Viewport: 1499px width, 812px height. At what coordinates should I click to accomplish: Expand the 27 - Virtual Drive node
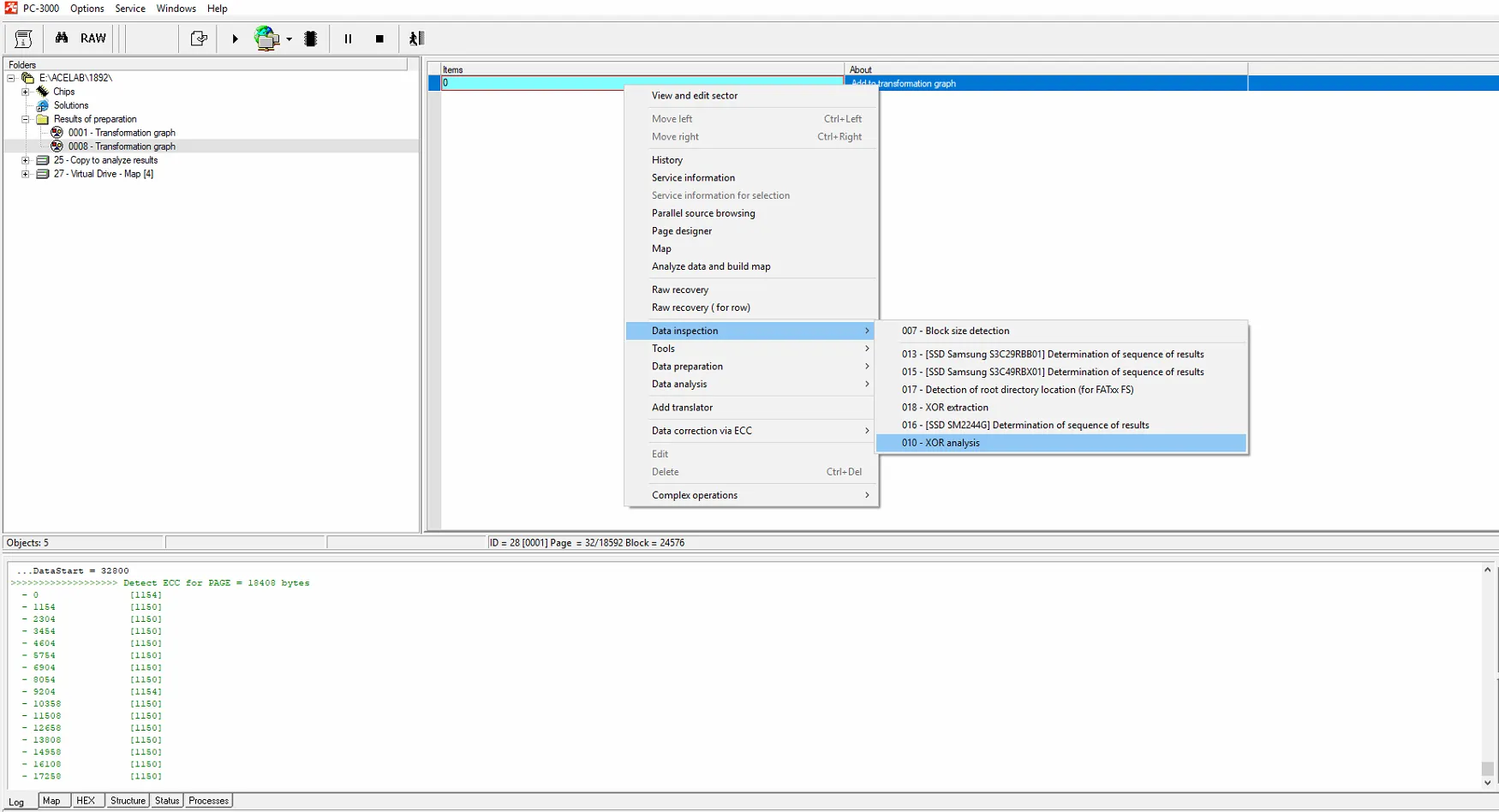(26, 174)
